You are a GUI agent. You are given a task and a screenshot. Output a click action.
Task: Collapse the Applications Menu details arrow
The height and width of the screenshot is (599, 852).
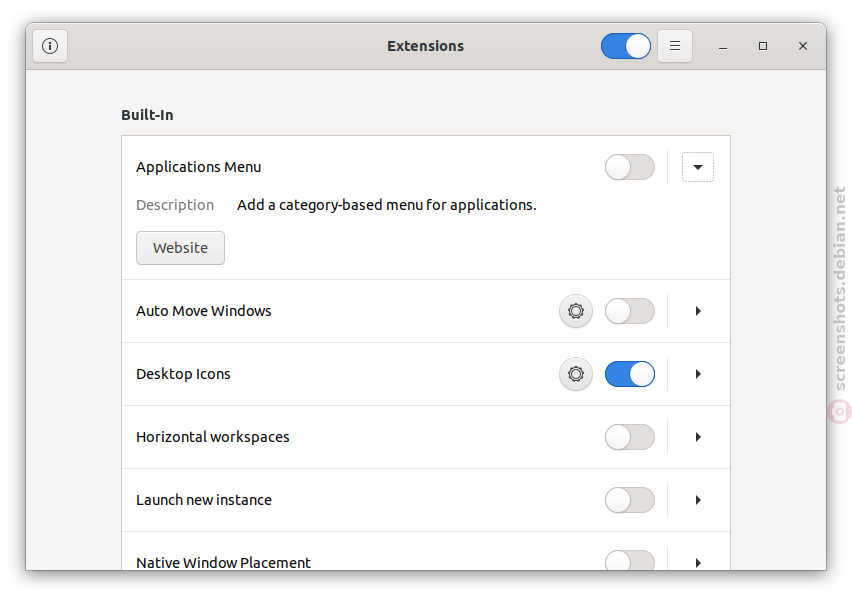click(698, 167)
